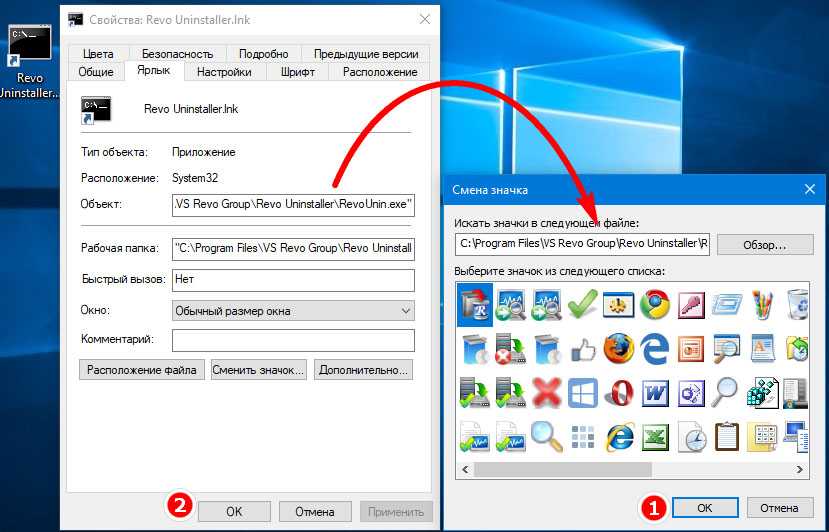
Task: Switch to the Безопасность tab
Action: (x=177, y=53)
